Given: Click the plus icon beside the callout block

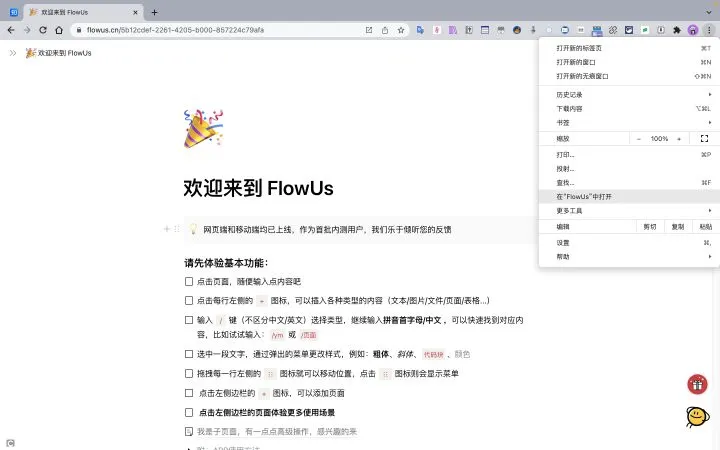Looking at the screenshot, I should tap(167, 229).
